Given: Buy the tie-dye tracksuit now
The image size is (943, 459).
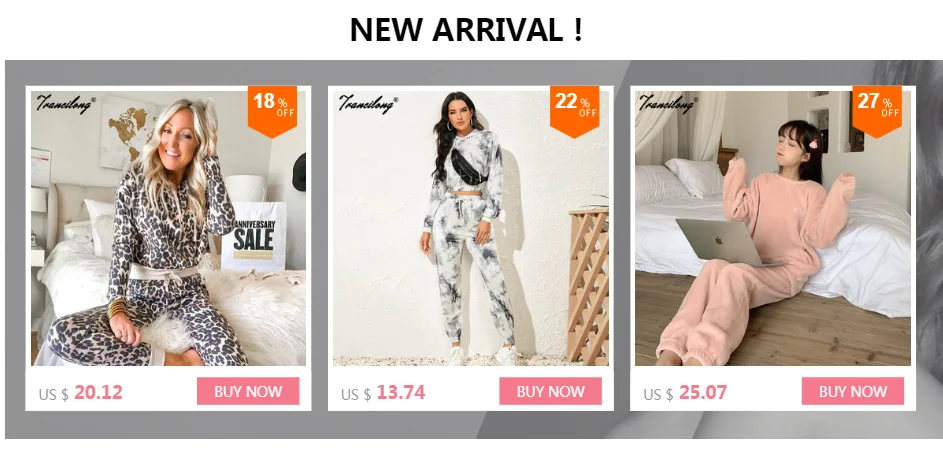Looking at the screenshot, I should (x=550, y=391).
